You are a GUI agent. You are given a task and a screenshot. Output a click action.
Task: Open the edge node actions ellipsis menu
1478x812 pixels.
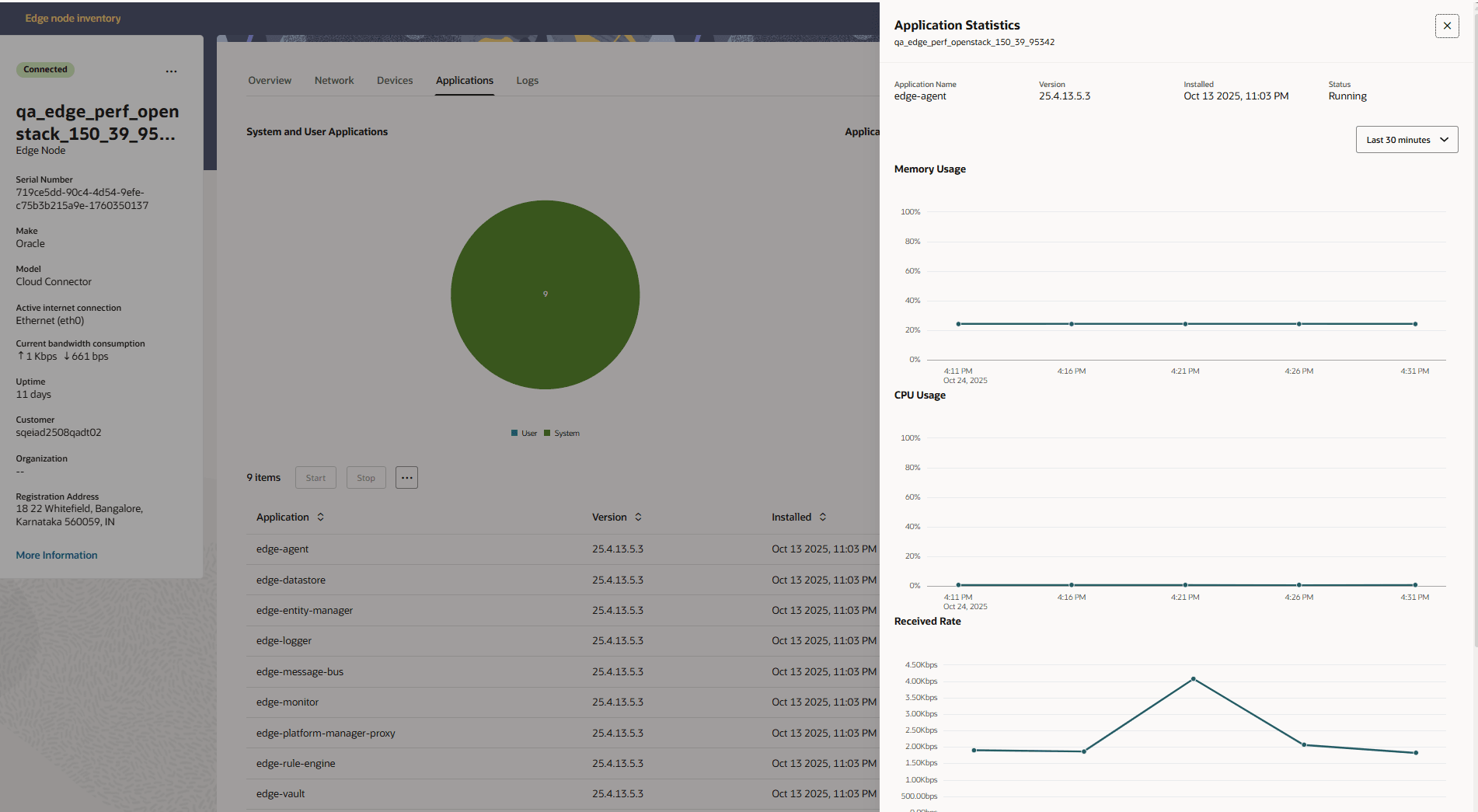[x=171, y=71]
